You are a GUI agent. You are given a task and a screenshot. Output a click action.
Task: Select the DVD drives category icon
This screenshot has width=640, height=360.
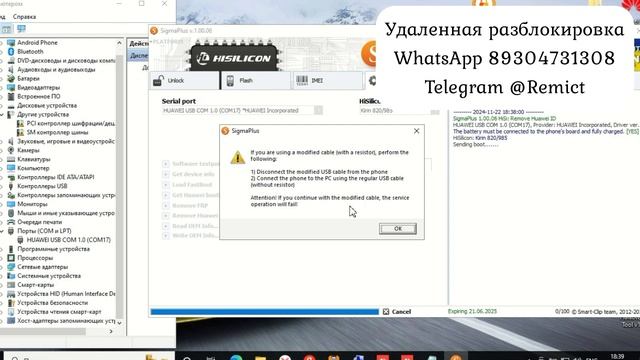pyautogui.click(x=11, y=60)
